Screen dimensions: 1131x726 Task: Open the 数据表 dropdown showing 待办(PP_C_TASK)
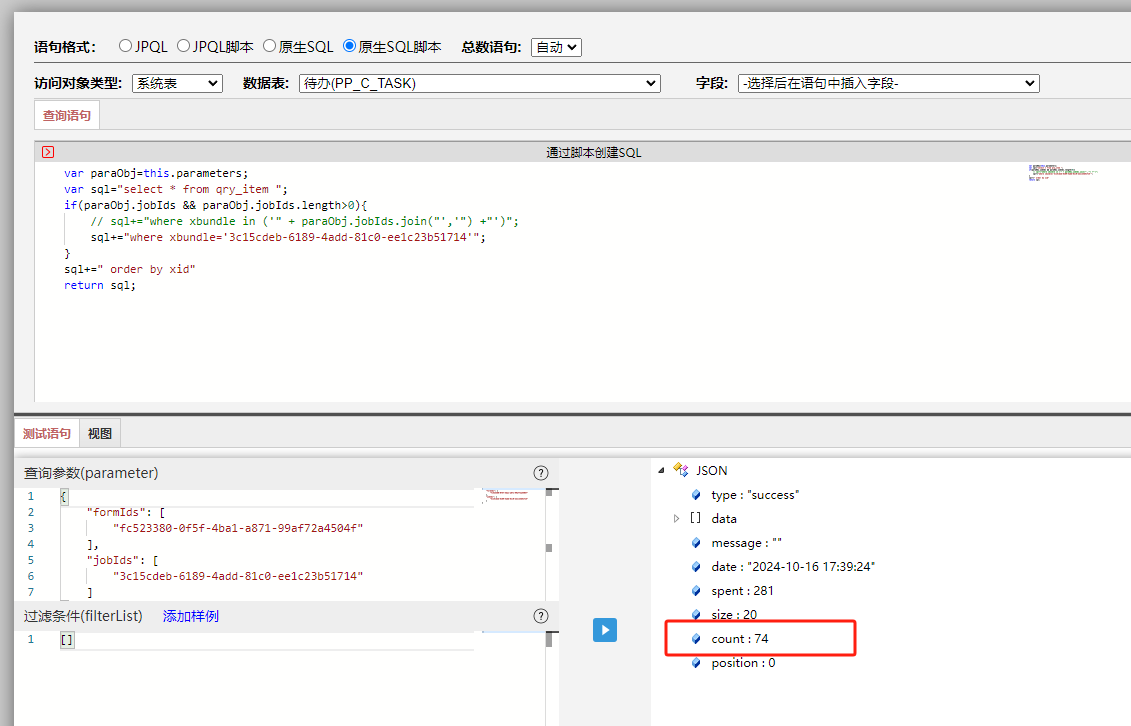tap(480, 84)
